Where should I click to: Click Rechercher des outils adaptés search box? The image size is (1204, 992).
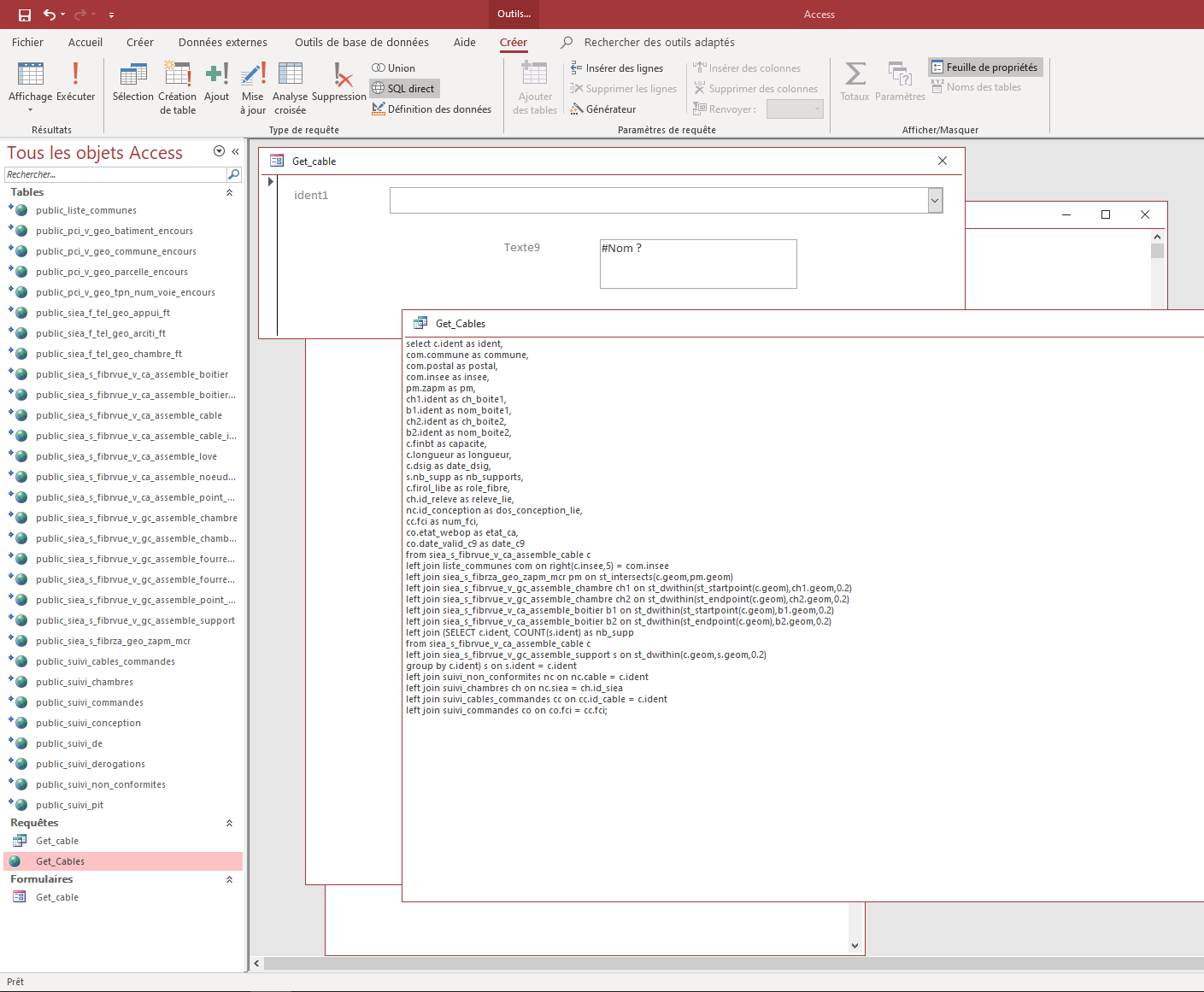tap(659, 43)
